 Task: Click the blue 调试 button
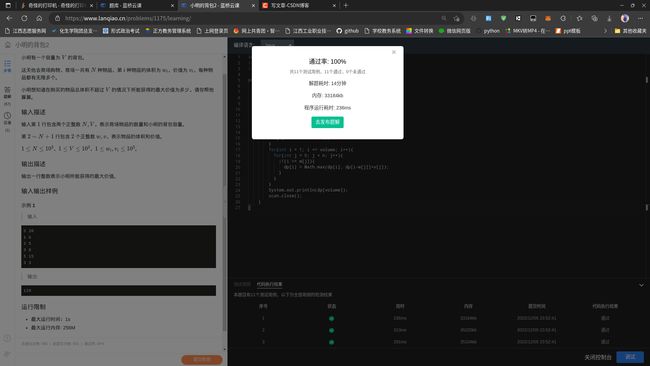pyautogui.click(x=630, y=357)
